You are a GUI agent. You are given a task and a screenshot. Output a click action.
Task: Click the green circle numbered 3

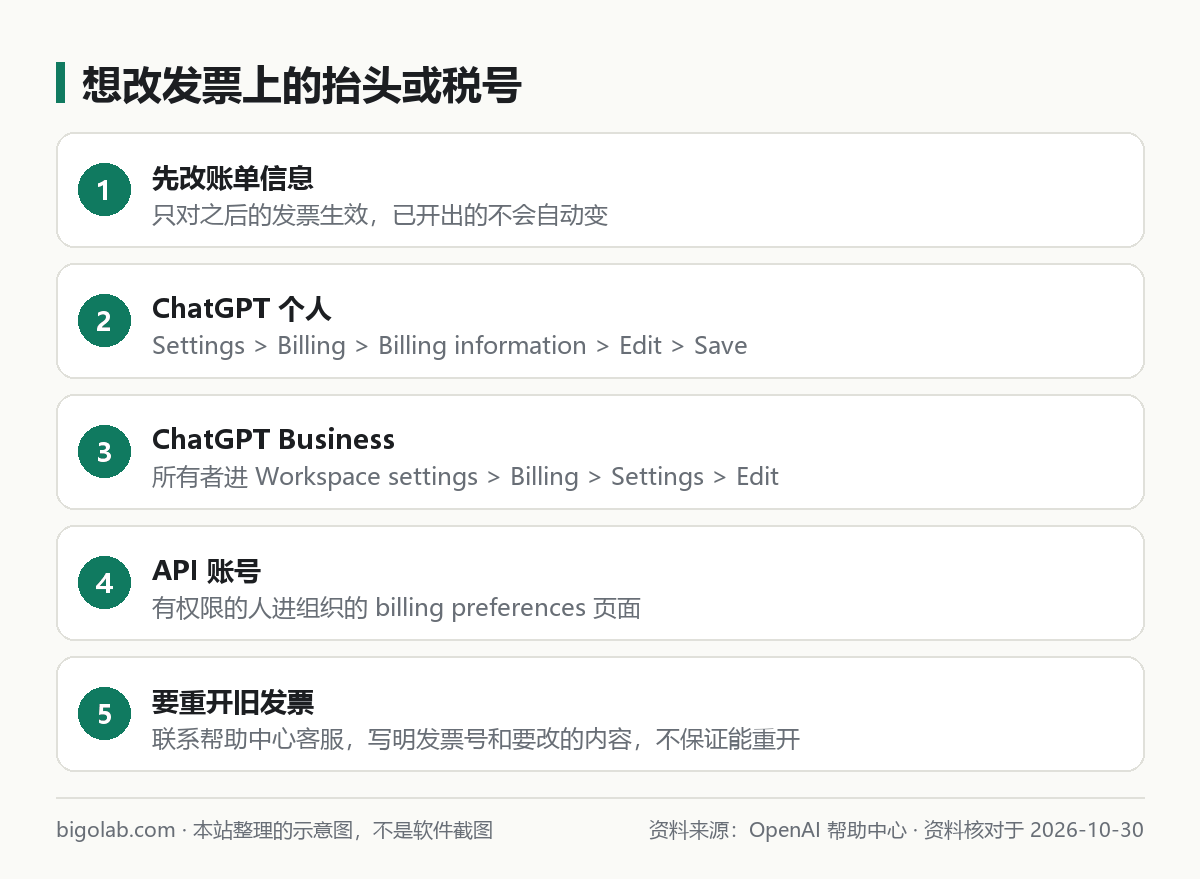(104, 452)
